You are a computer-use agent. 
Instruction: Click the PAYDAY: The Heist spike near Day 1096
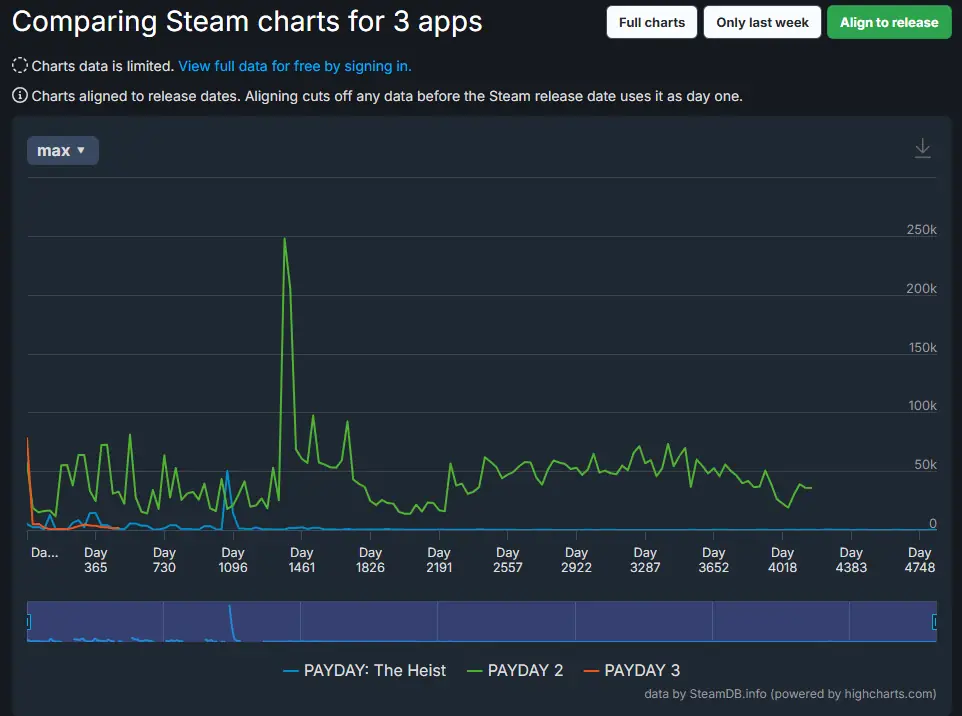228,471
